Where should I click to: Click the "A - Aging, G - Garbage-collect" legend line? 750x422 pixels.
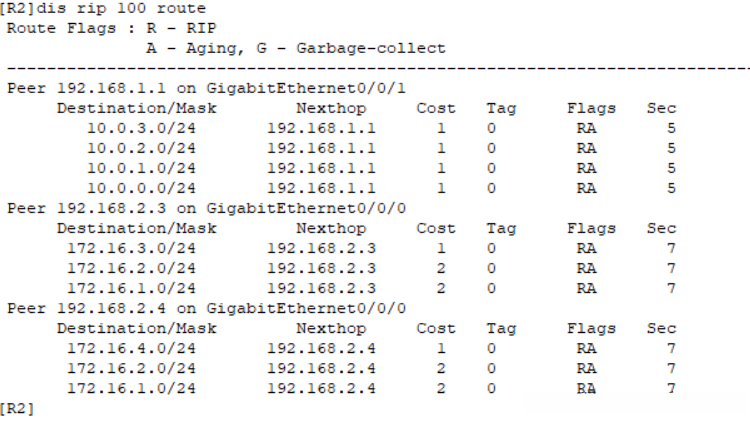click(295, 48)
